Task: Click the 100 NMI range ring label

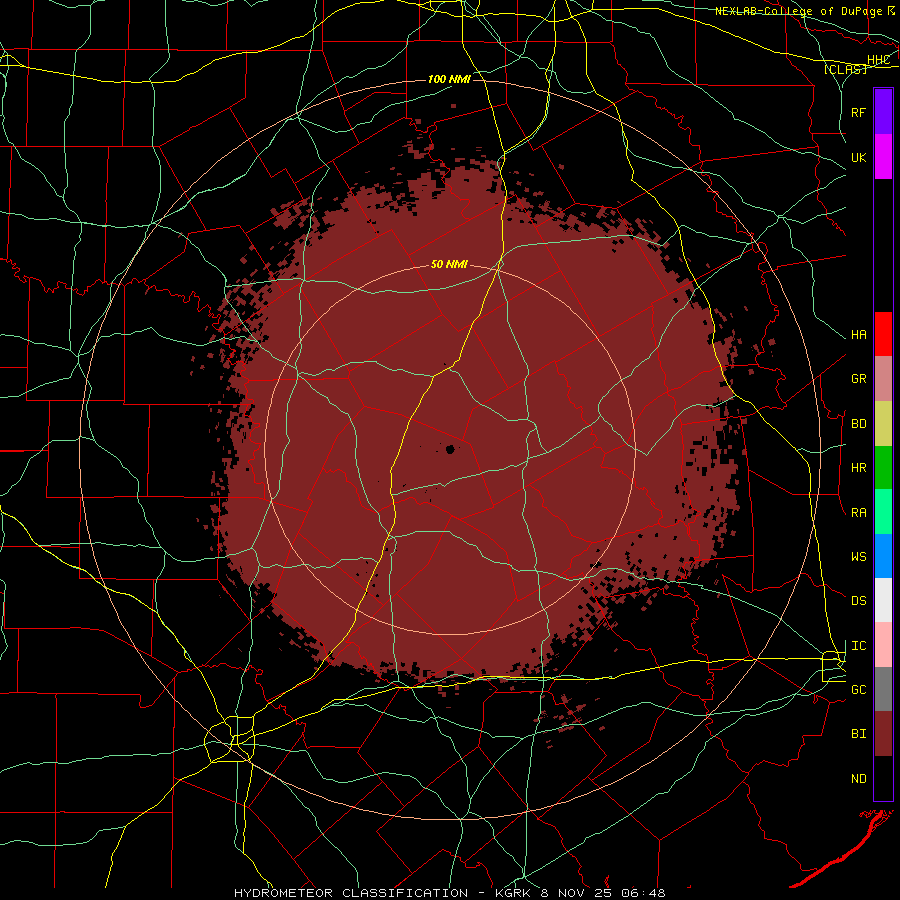Action: coord(449,79)
